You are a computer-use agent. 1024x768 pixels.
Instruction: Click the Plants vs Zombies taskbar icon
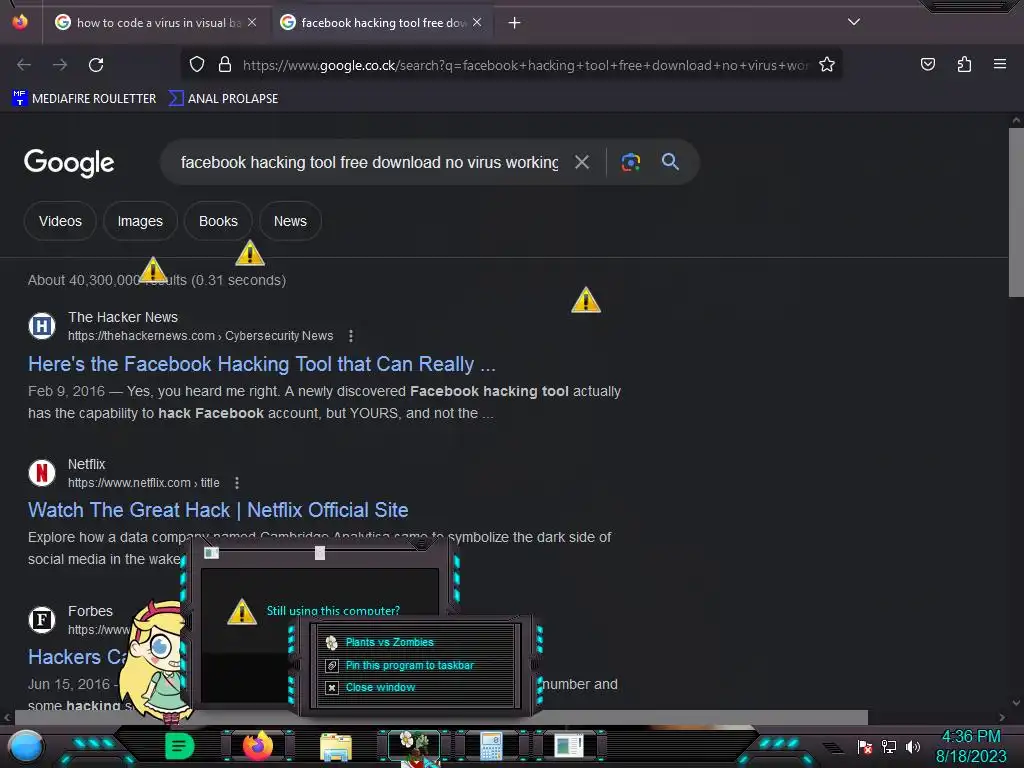413,746
